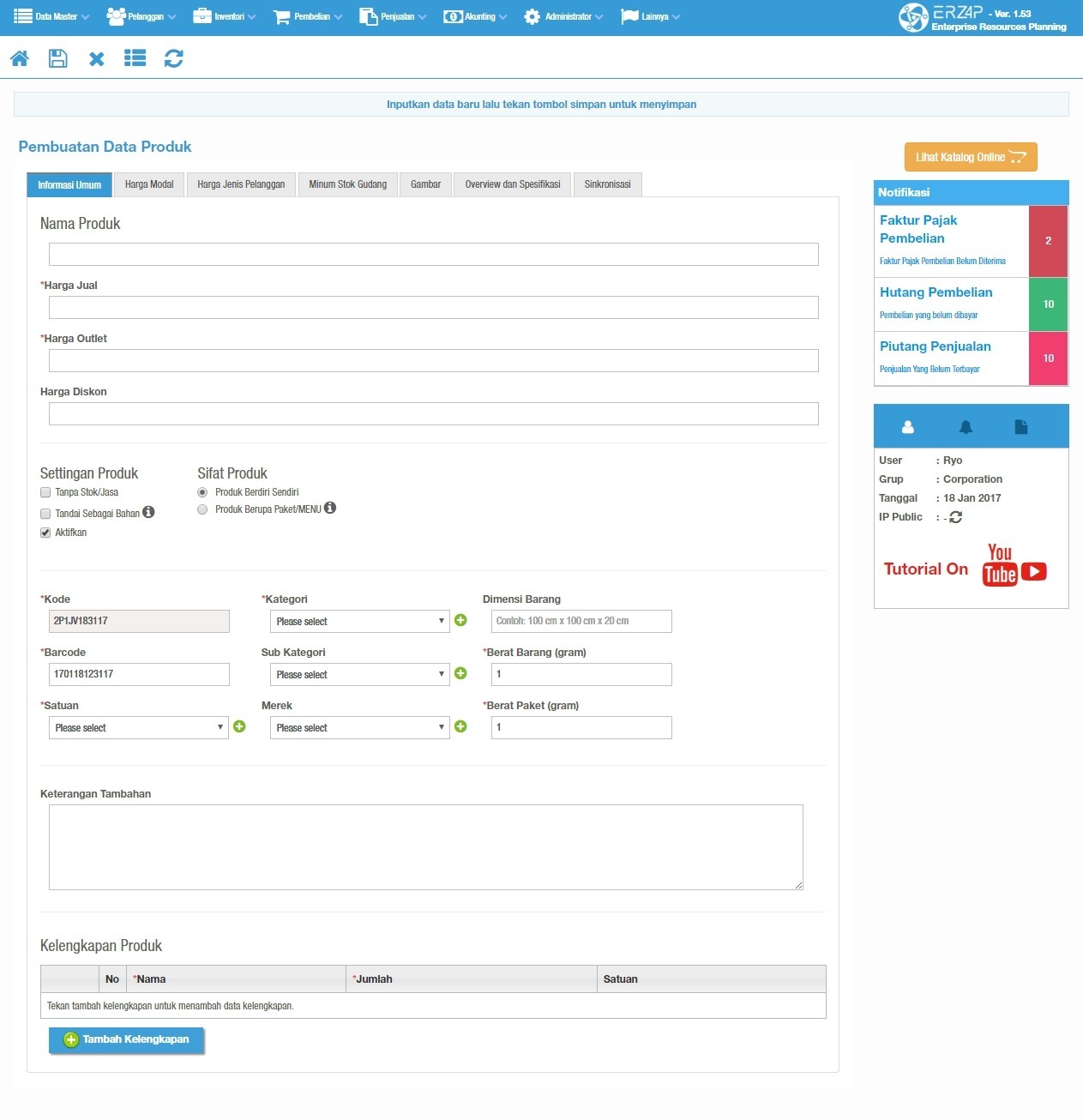Open the document icon panel

pyautogui.click(x=1021, y=426)
